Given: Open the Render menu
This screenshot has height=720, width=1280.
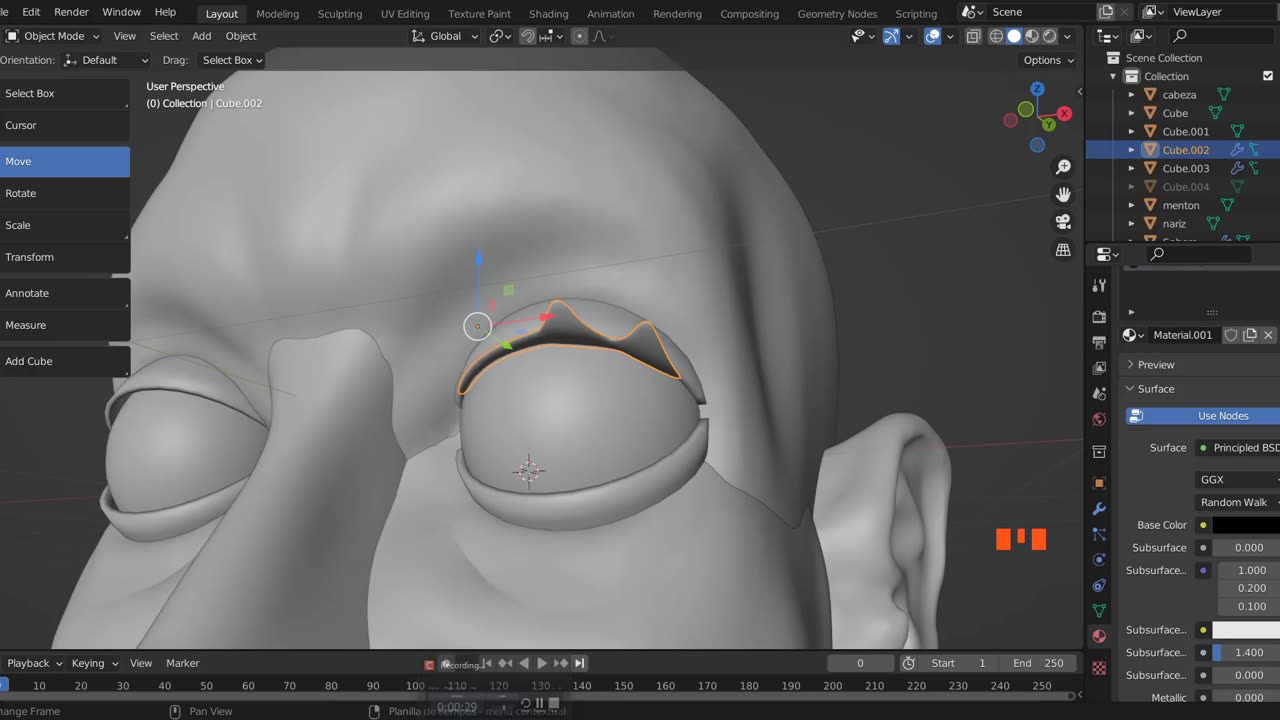Looking at the screenshot, I should [x=71, y=12].
